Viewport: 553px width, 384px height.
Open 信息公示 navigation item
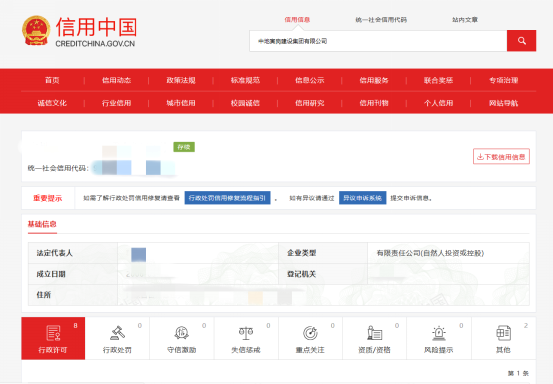(310, 80)
